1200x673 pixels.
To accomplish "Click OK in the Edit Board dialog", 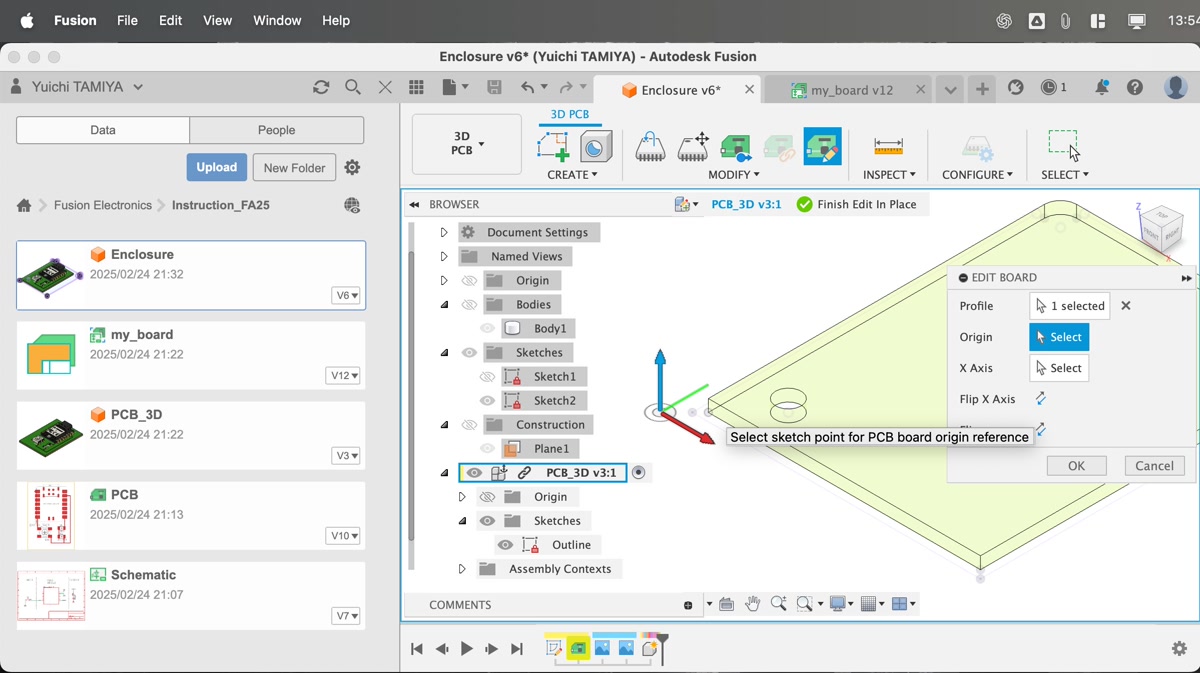I will 1076,466.
